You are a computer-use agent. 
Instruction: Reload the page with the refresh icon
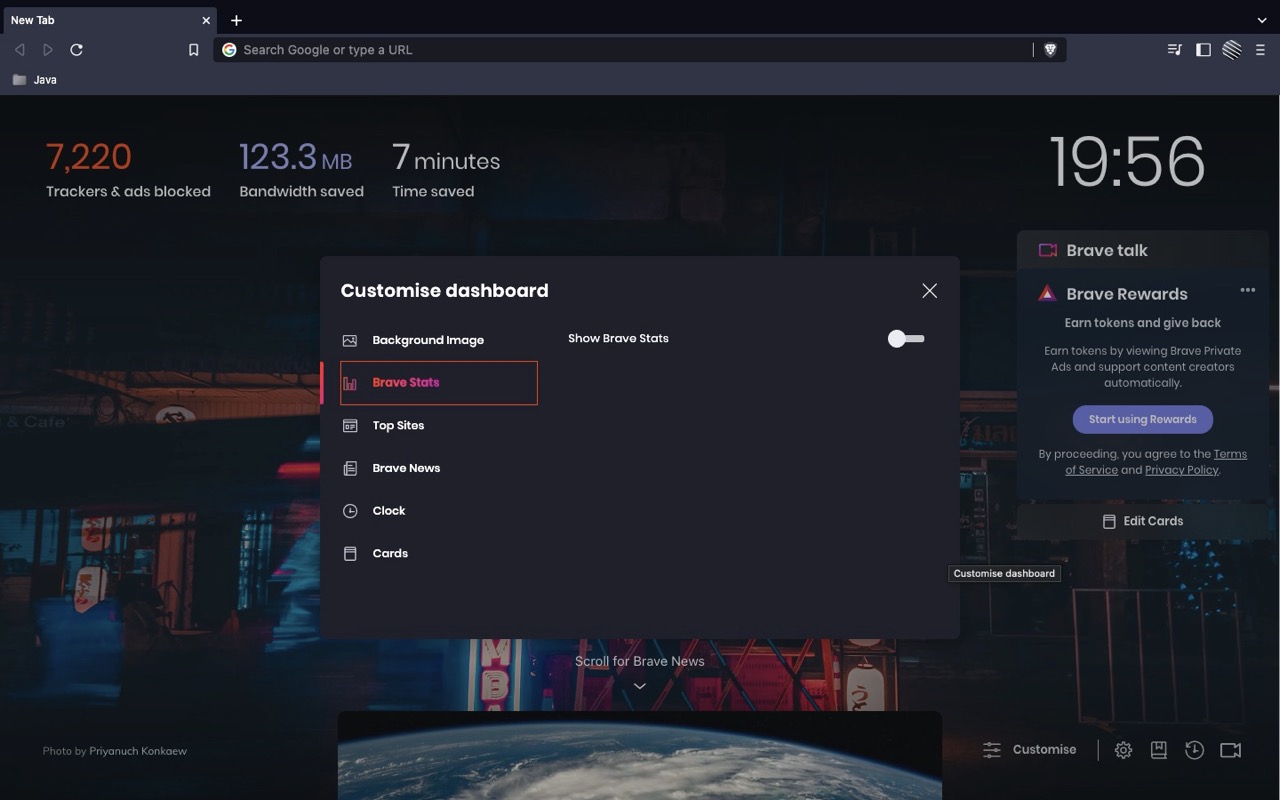point(76,49)
